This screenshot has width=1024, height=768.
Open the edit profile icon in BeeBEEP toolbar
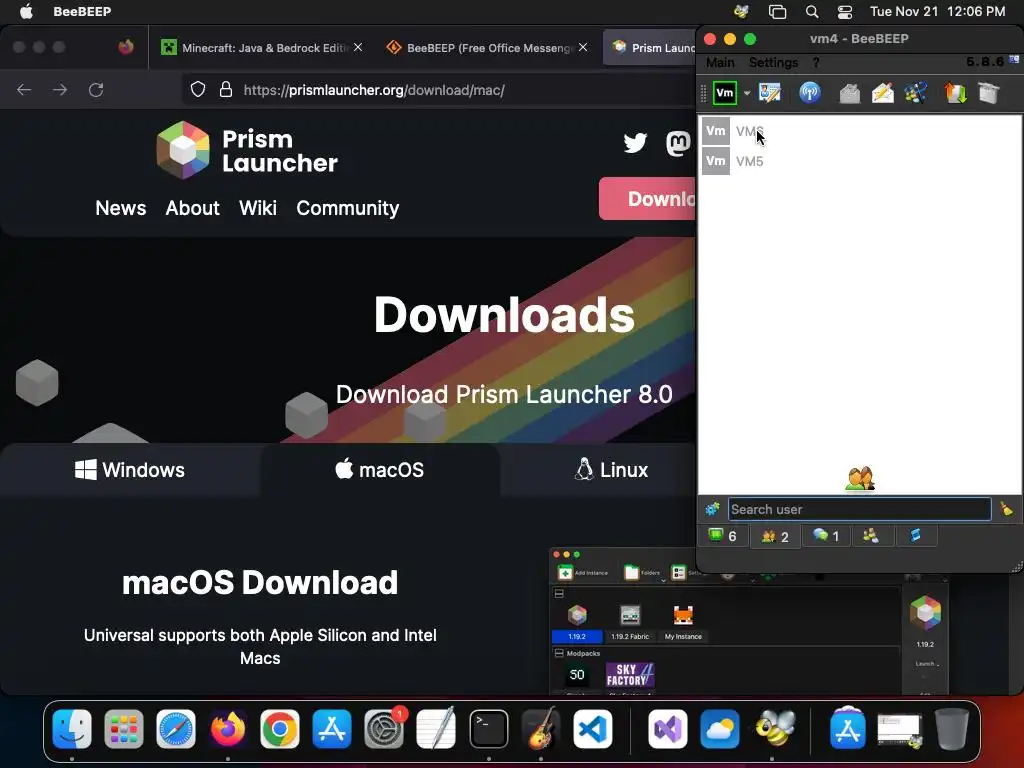(770, 93)
